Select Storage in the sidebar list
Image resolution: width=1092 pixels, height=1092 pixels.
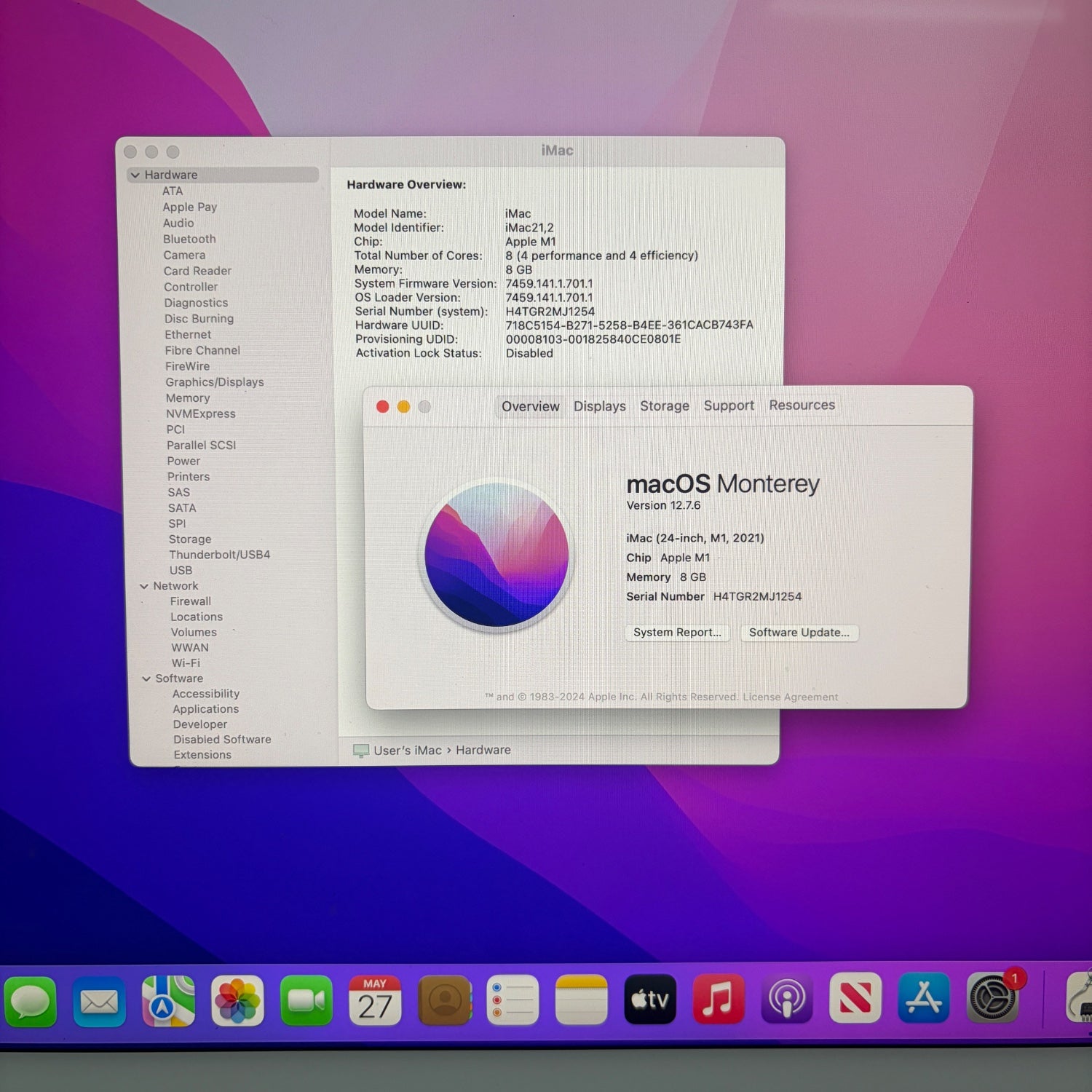[x=190, y=539]
